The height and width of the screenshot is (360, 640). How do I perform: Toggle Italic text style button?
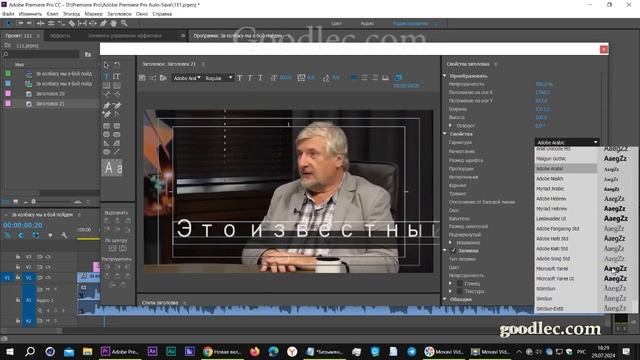click(250, 78)
